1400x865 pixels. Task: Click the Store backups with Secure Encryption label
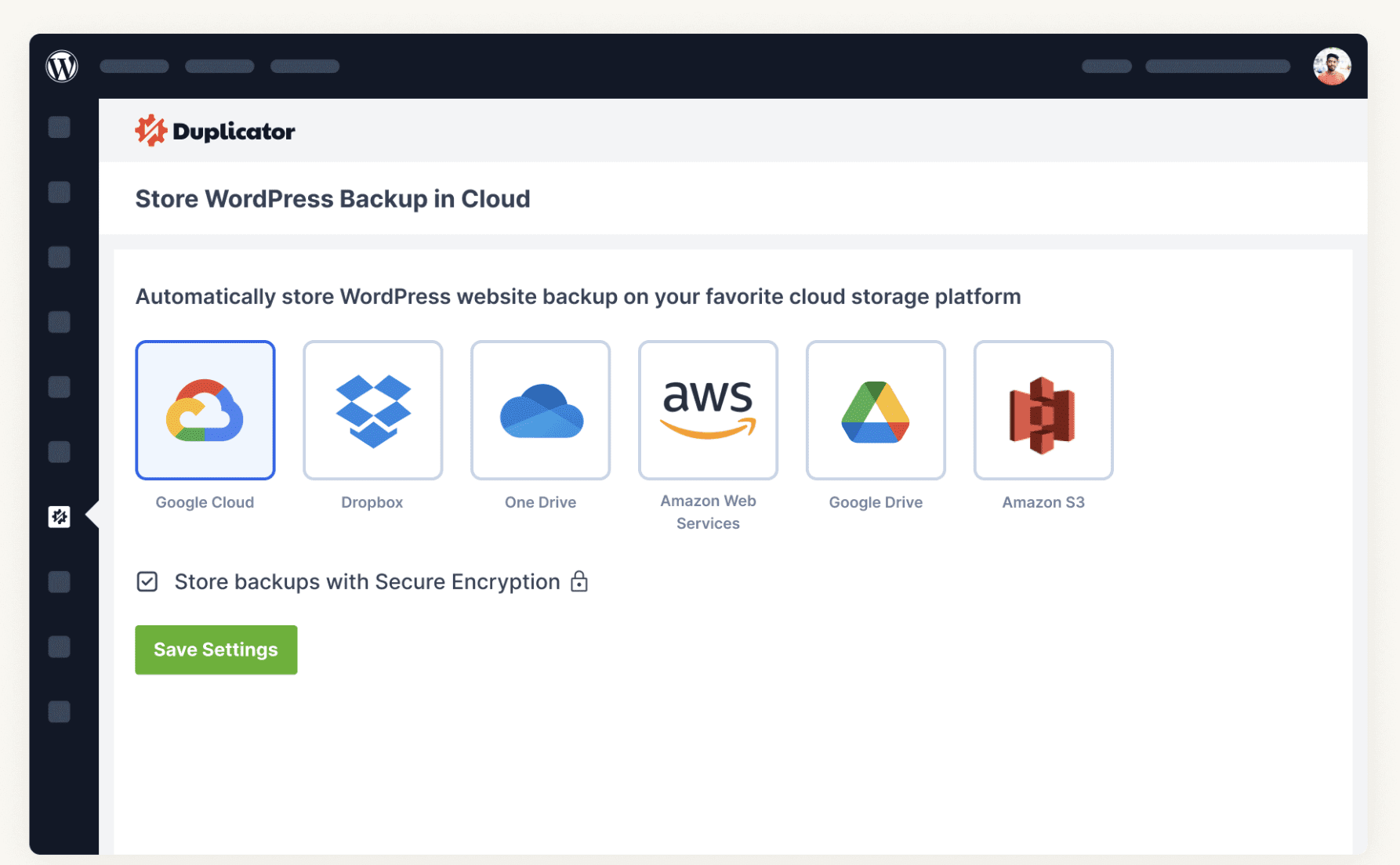pyautogui.click(x=367, y=581)
